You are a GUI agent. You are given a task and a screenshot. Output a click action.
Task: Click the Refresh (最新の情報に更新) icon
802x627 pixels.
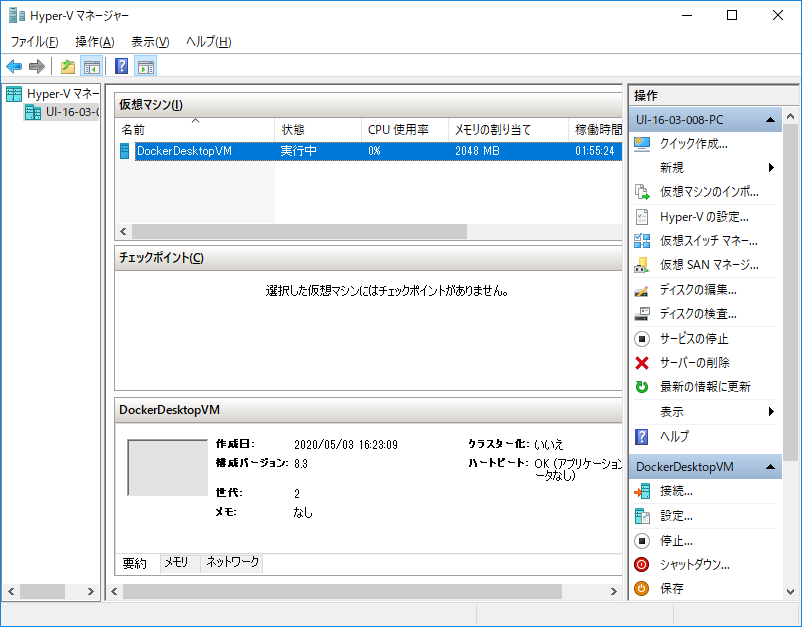641,387
